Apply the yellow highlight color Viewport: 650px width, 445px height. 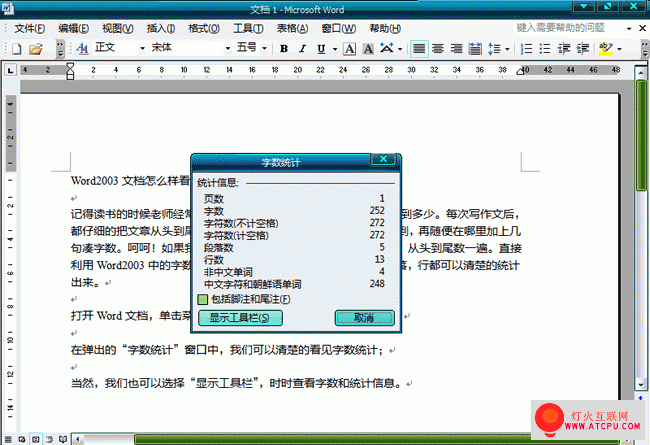[x=606, y=49]
